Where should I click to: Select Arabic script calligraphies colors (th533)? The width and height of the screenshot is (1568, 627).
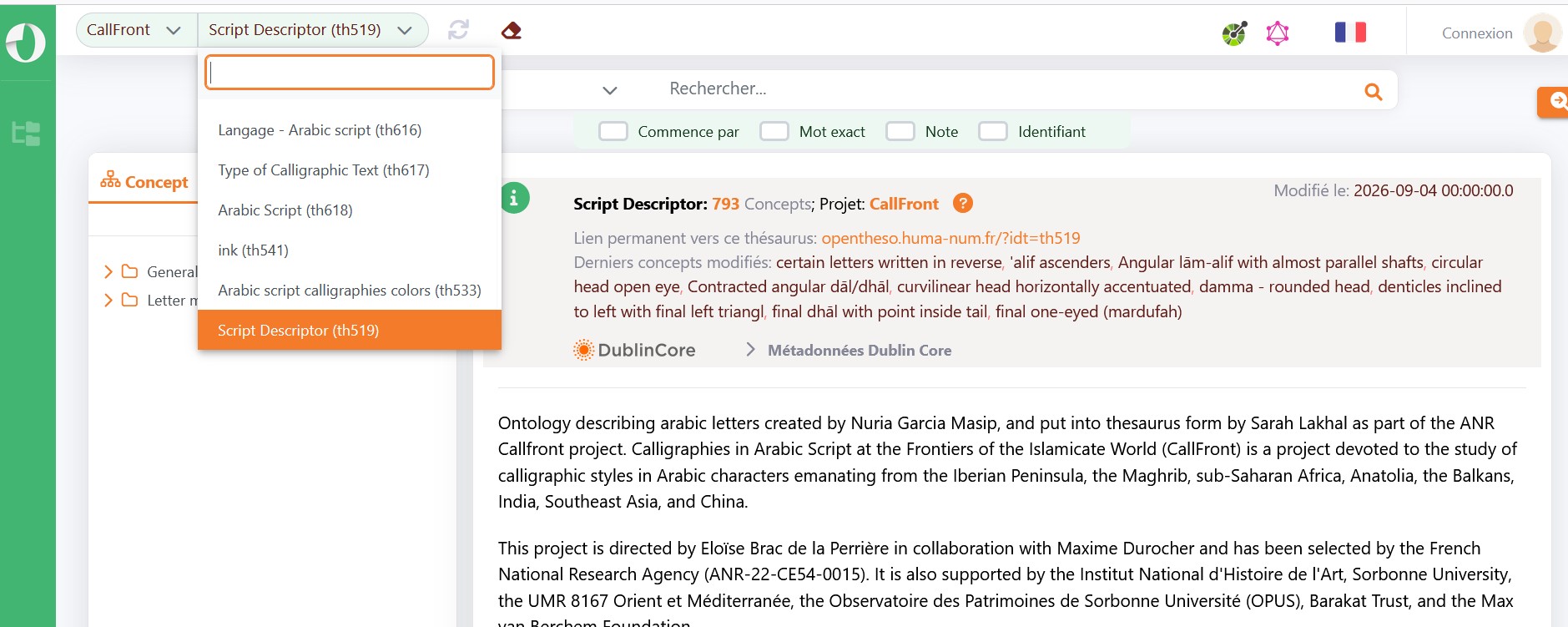(350, 291)
